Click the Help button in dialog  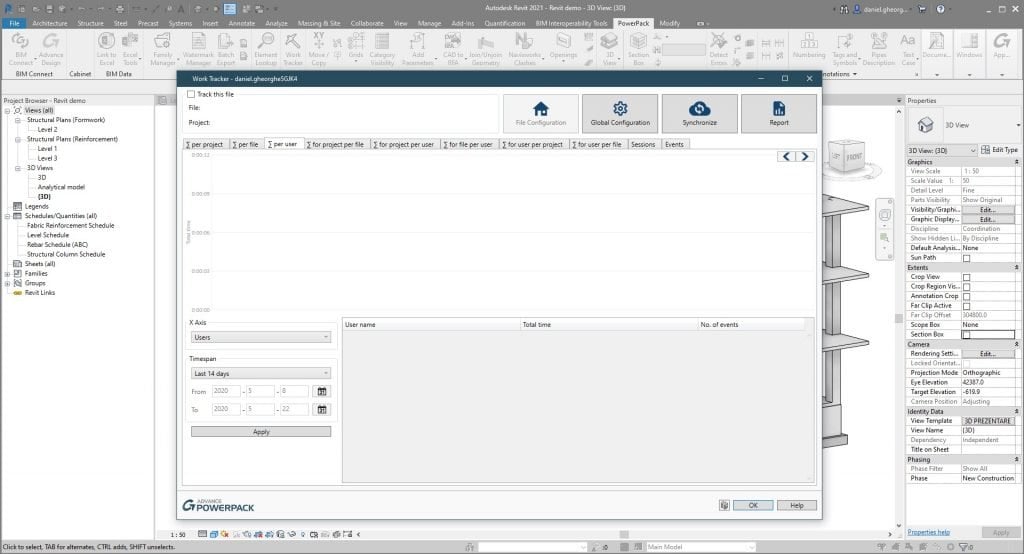coord(797,505)
